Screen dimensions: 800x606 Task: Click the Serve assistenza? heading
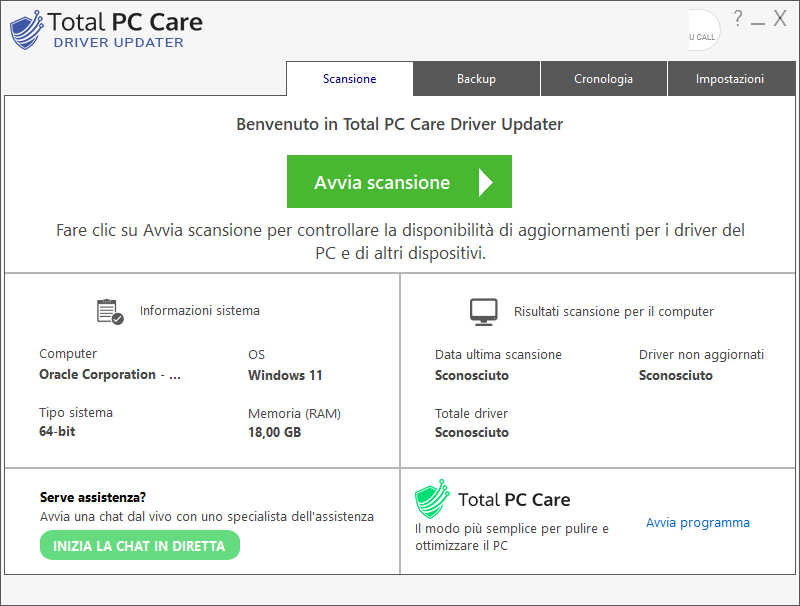93,497
